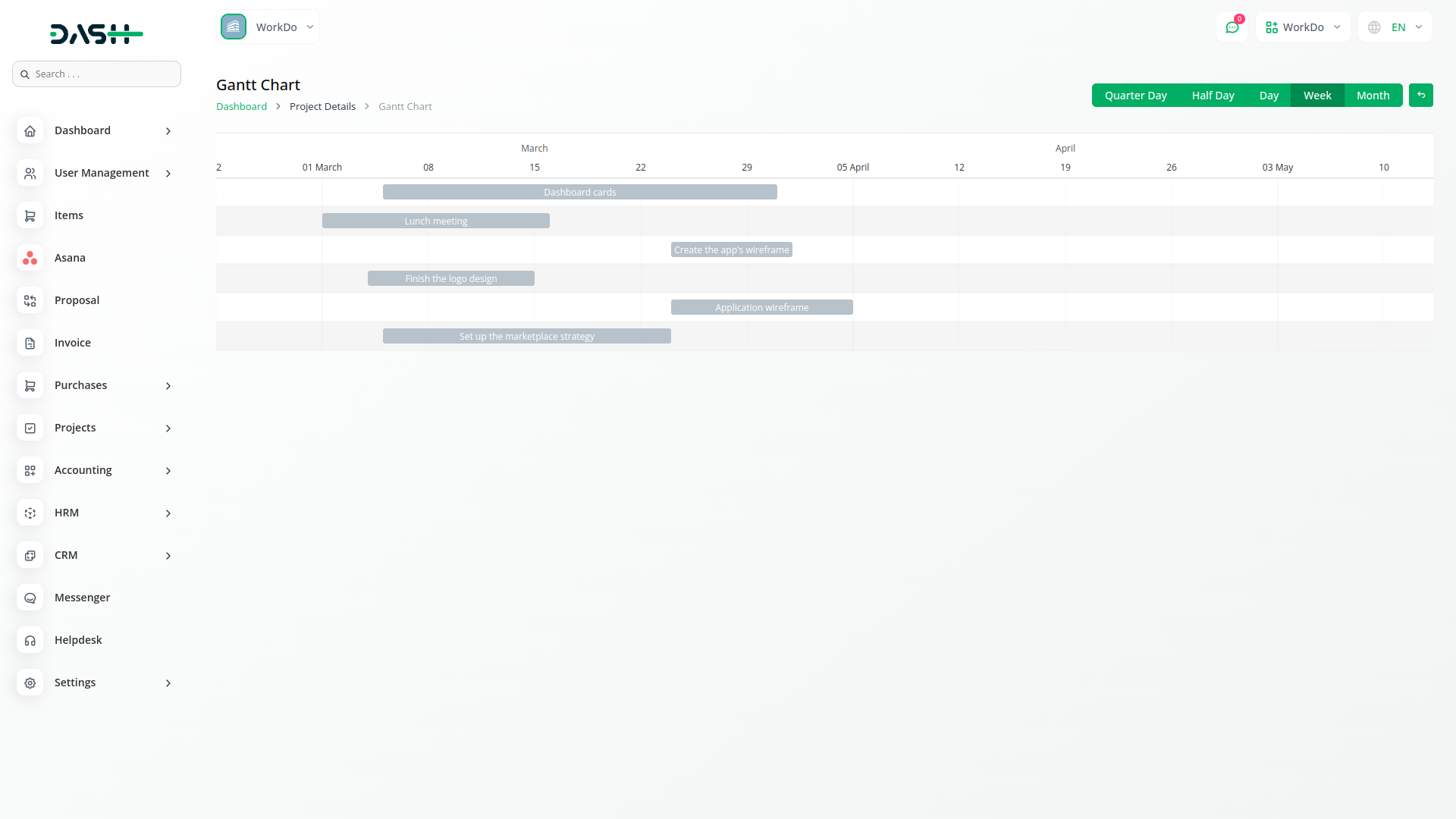Go to Dashboard breadcrumb link
The height and width of the screenshot is (819, 1456).
coord(241,107)
